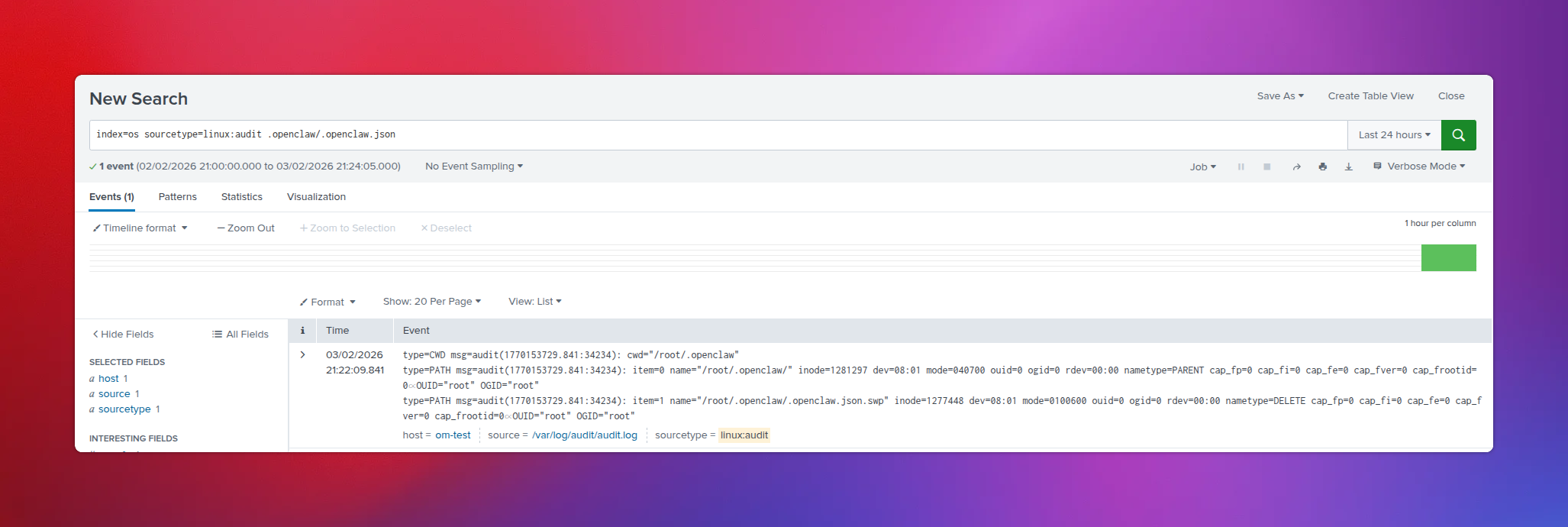Click the green timeline bar
This screenshot has height=527, width=1568.
pyautogui.click(x=1448, y=258)
